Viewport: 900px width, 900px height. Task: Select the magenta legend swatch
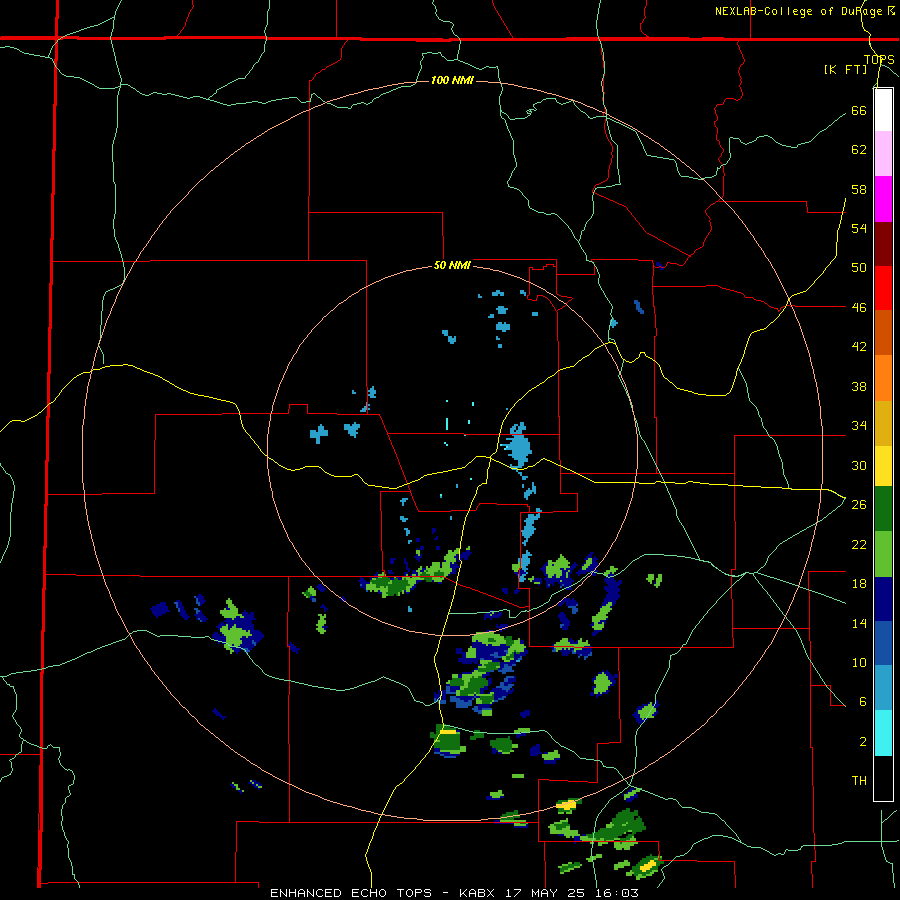tap(883, 199)
